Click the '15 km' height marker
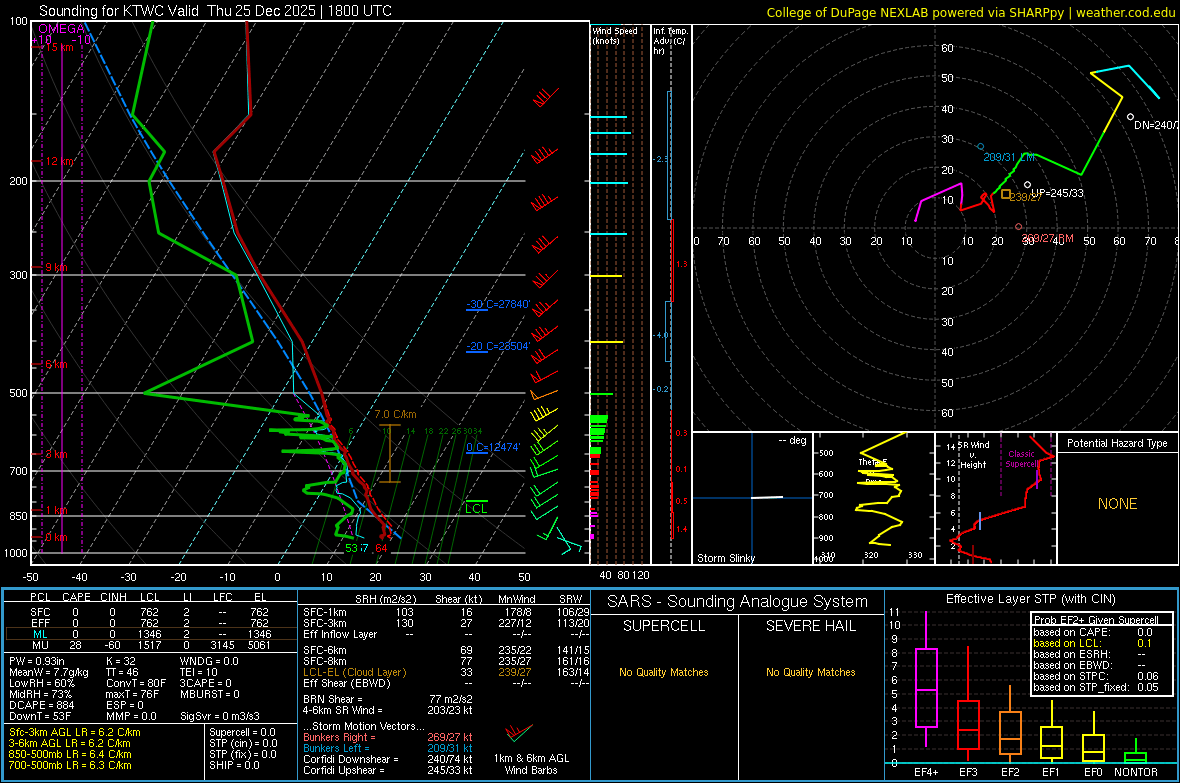 59,47
